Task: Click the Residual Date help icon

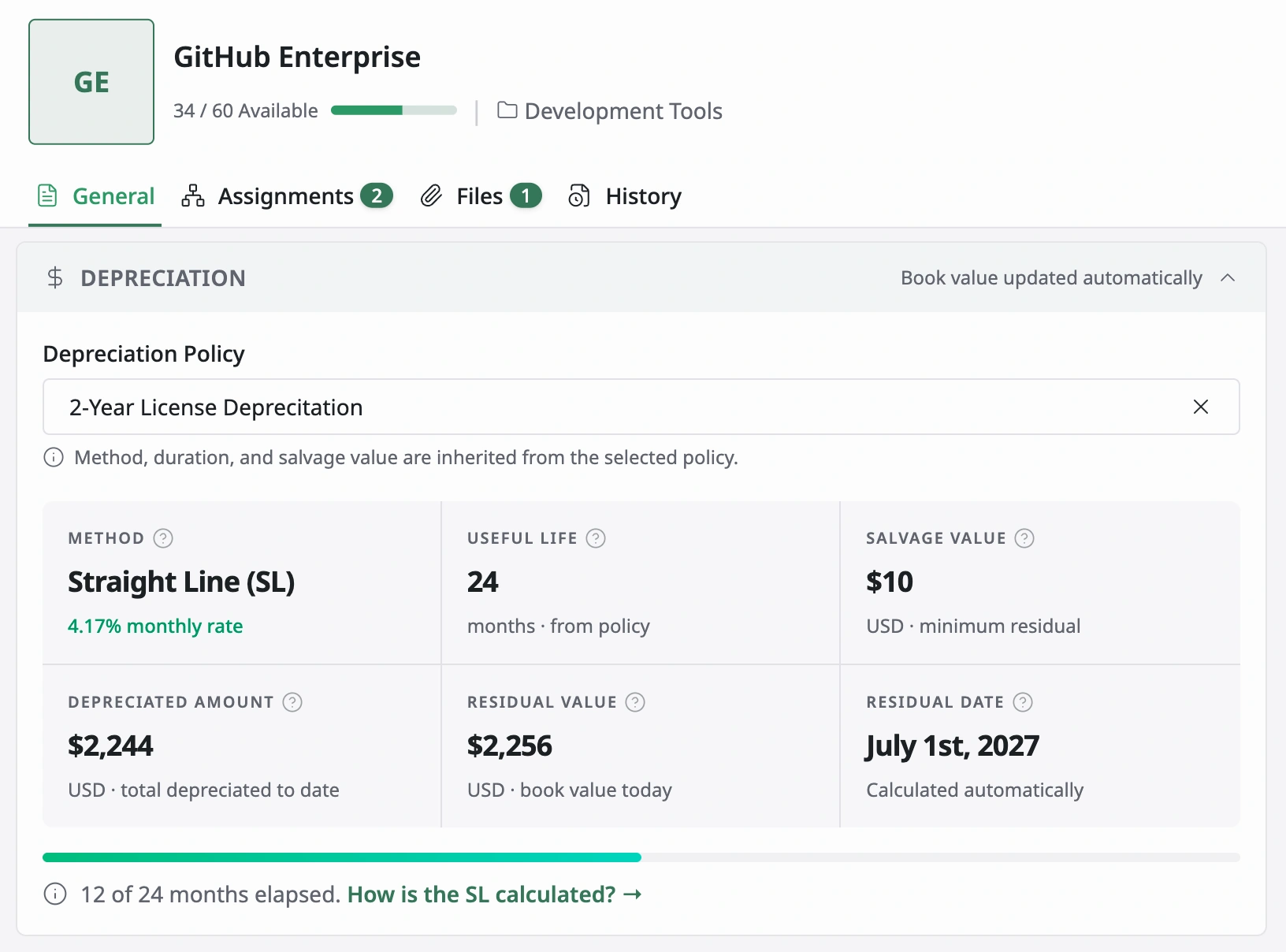Action: coord(1023,702)
